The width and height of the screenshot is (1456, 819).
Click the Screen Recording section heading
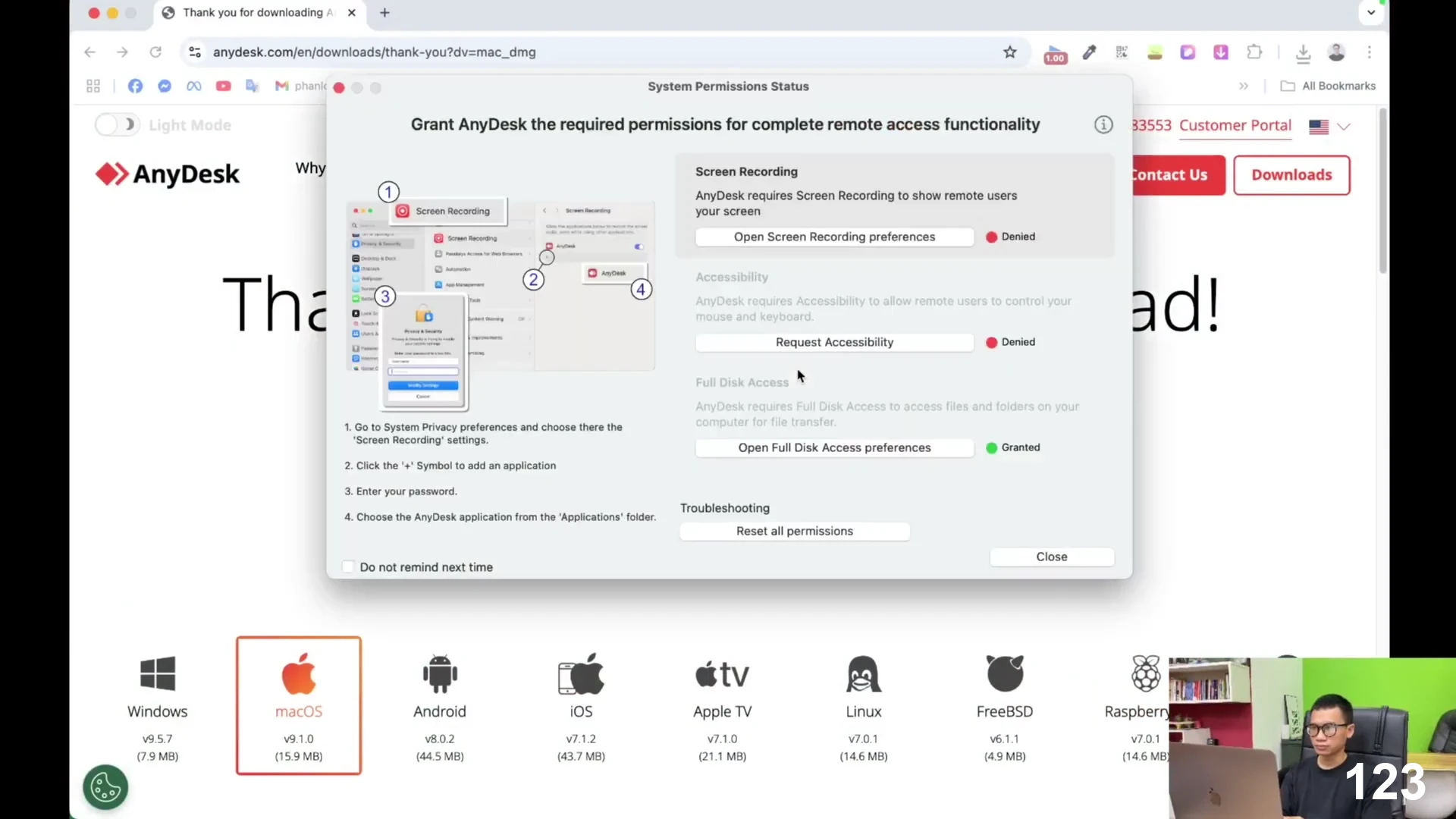tap(746, 171)
